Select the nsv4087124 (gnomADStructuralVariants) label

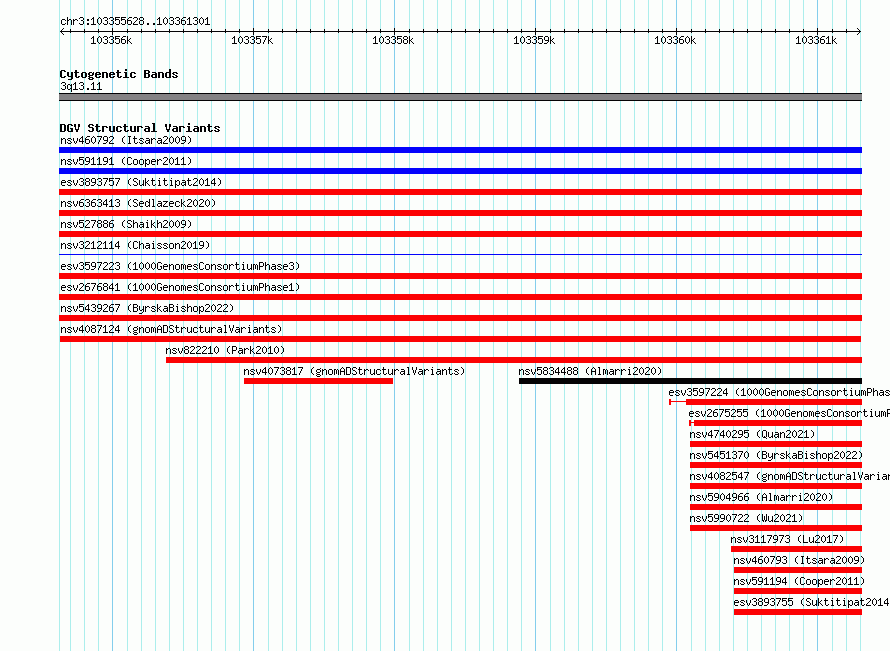171,329
